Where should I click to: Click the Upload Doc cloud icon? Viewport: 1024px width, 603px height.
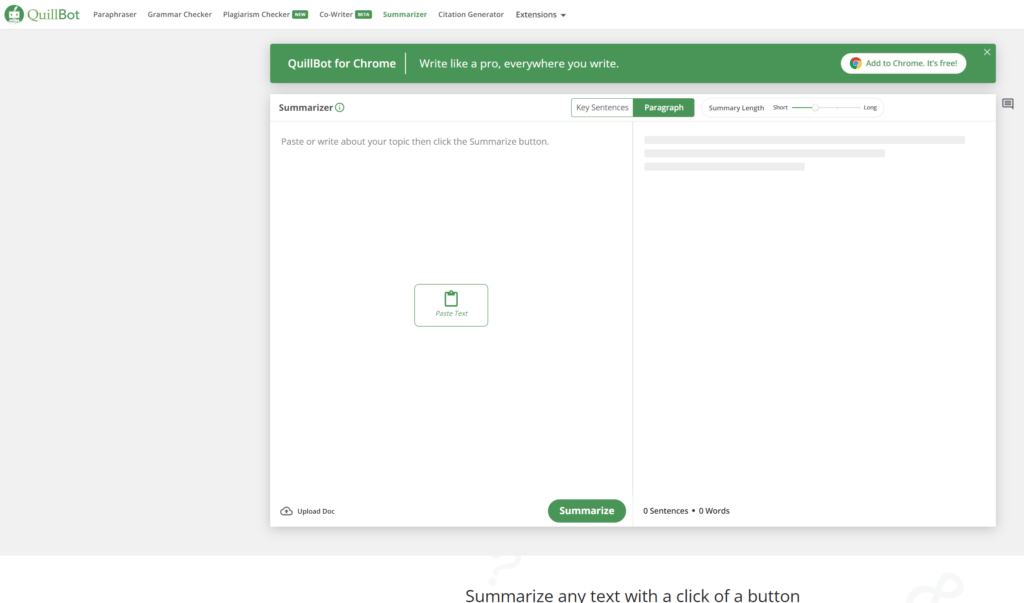pos(286,511)
